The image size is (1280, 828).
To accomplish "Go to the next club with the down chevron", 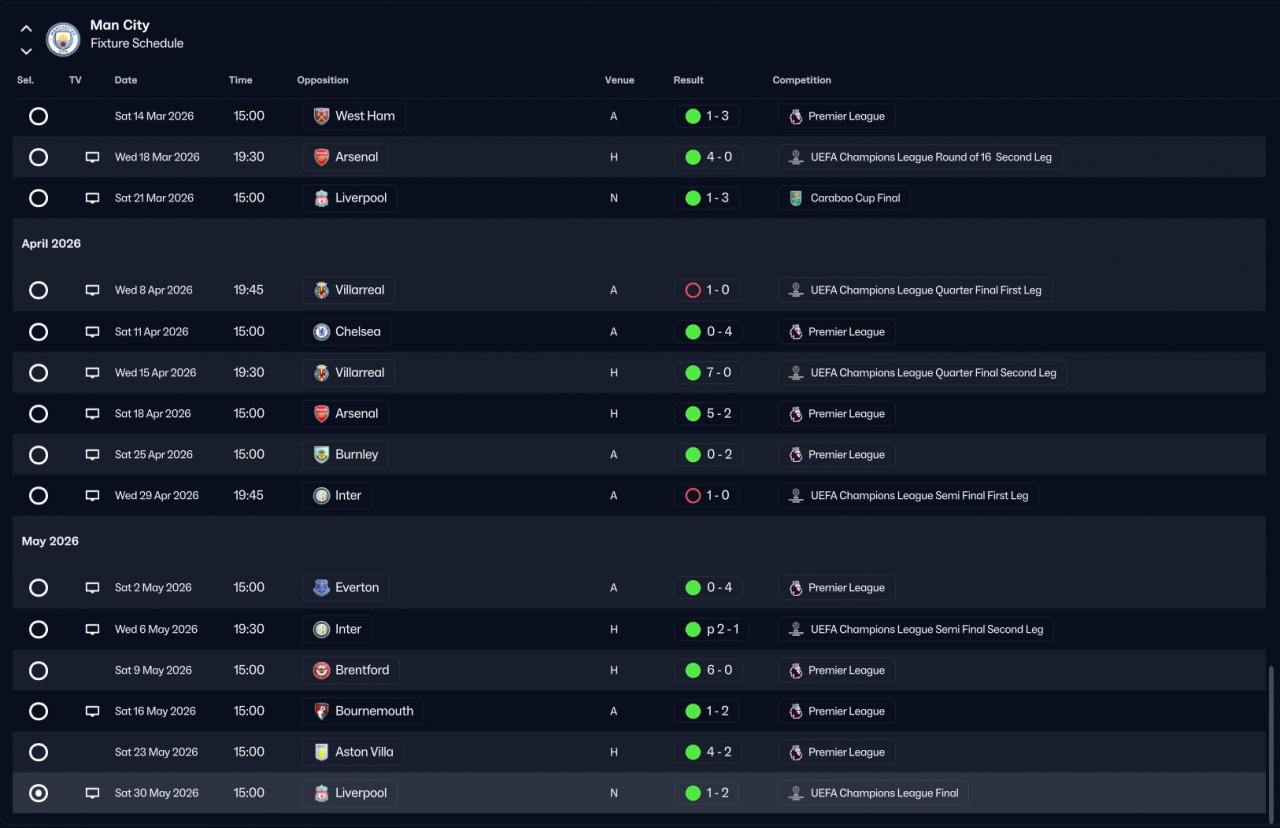I will pos(26,51).
